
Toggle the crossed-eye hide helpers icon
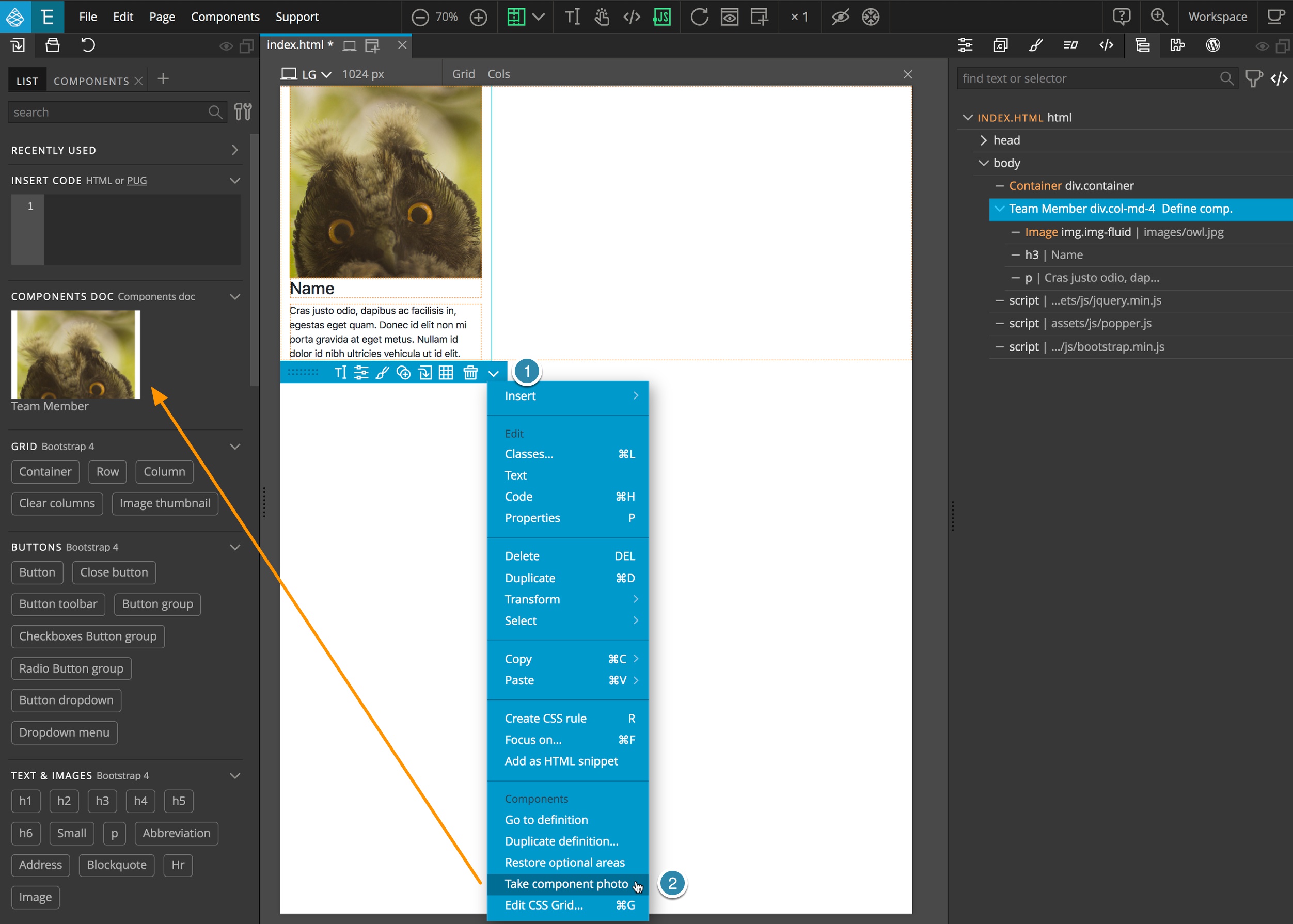[x=840, y=17]
